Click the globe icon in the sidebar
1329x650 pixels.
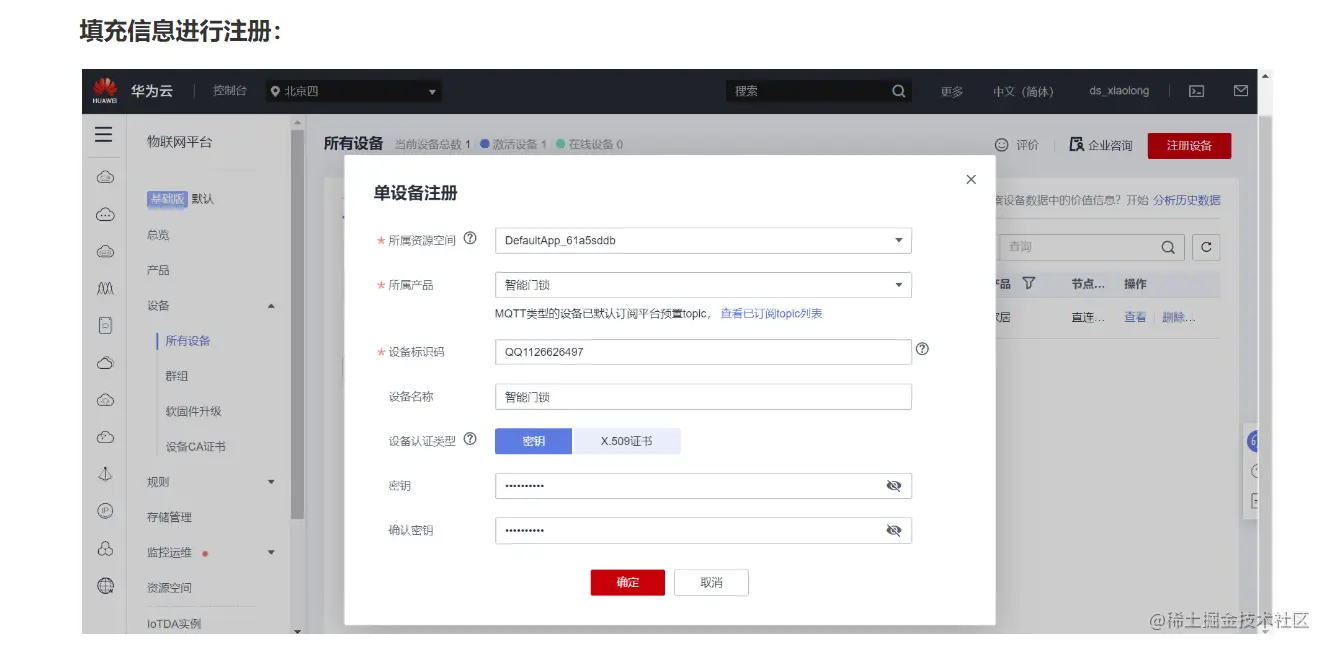(x=105, y=586)
